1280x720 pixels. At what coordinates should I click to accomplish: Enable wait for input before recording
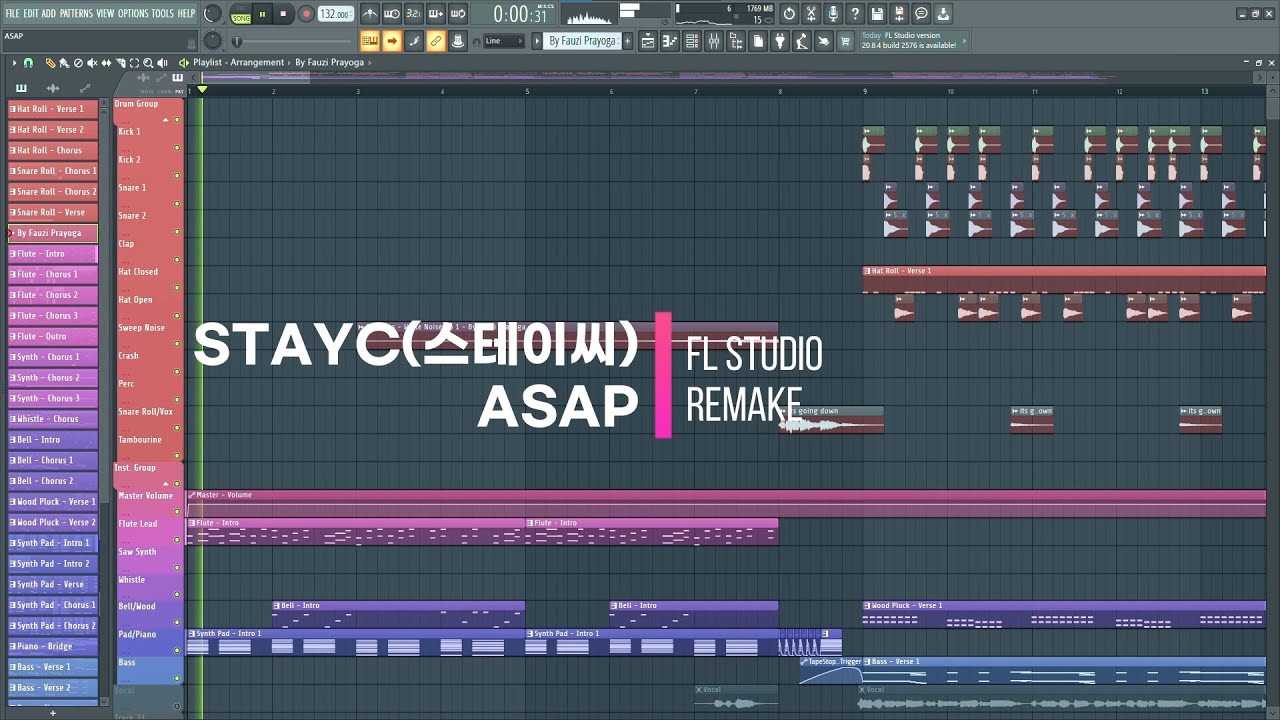(391, 14)
